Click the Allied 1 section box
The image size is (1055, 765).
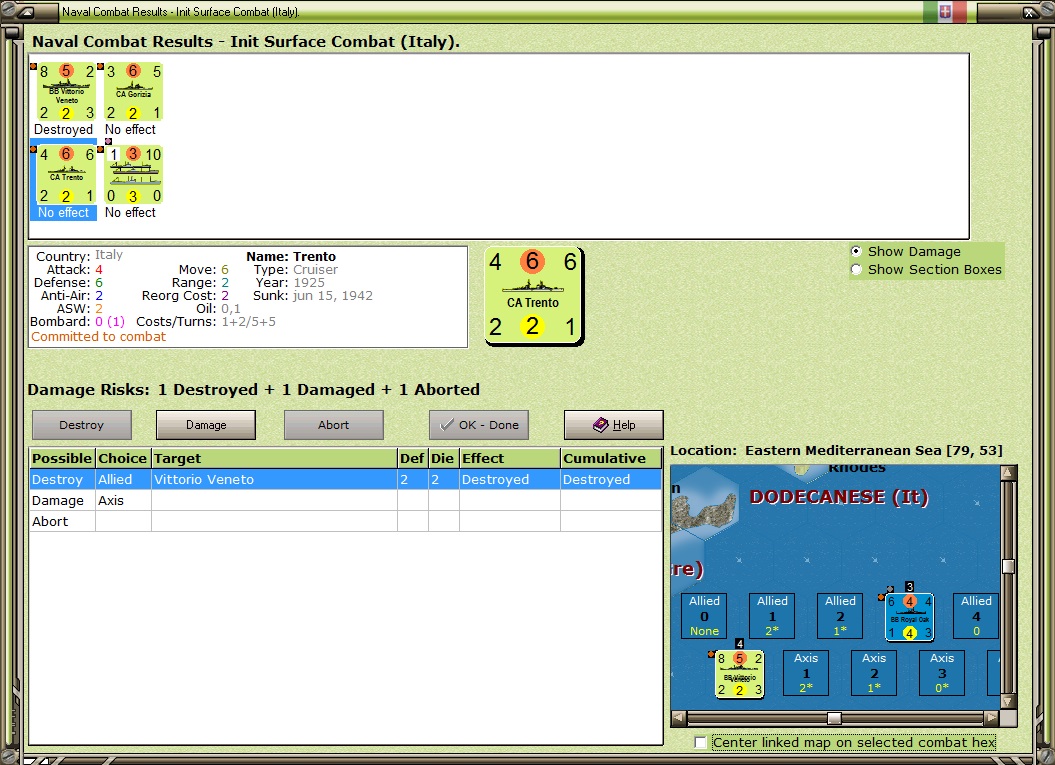(772, 616)
